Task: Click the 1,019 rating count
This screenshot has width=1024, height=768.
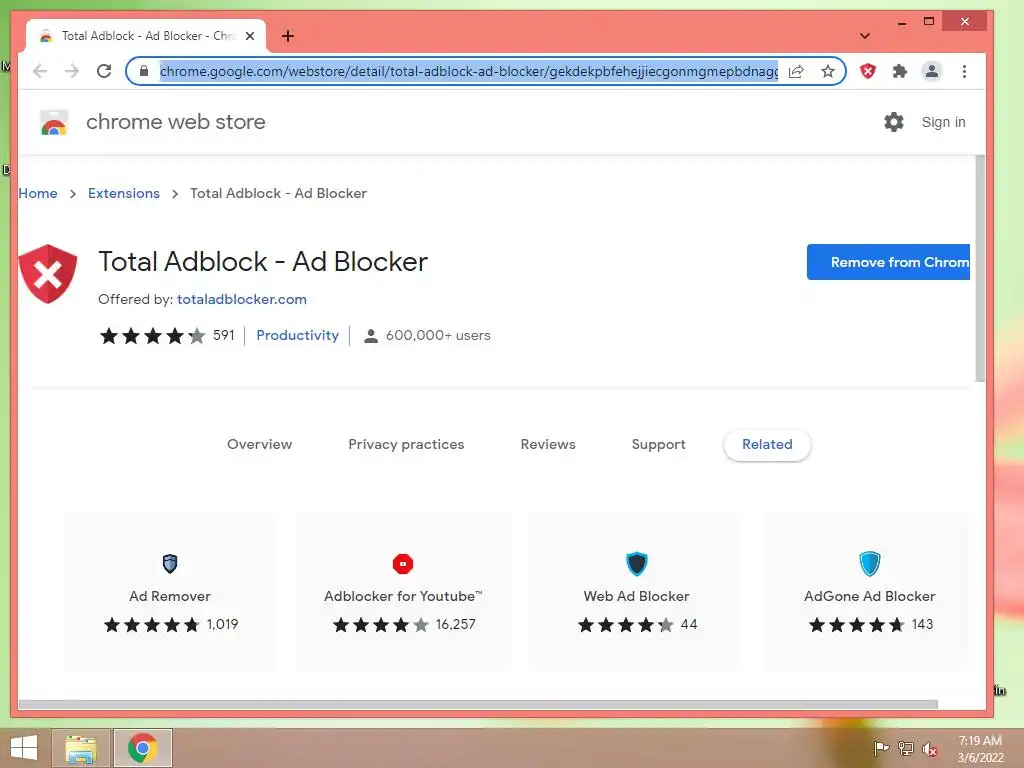Action: [x=223, y=624]
